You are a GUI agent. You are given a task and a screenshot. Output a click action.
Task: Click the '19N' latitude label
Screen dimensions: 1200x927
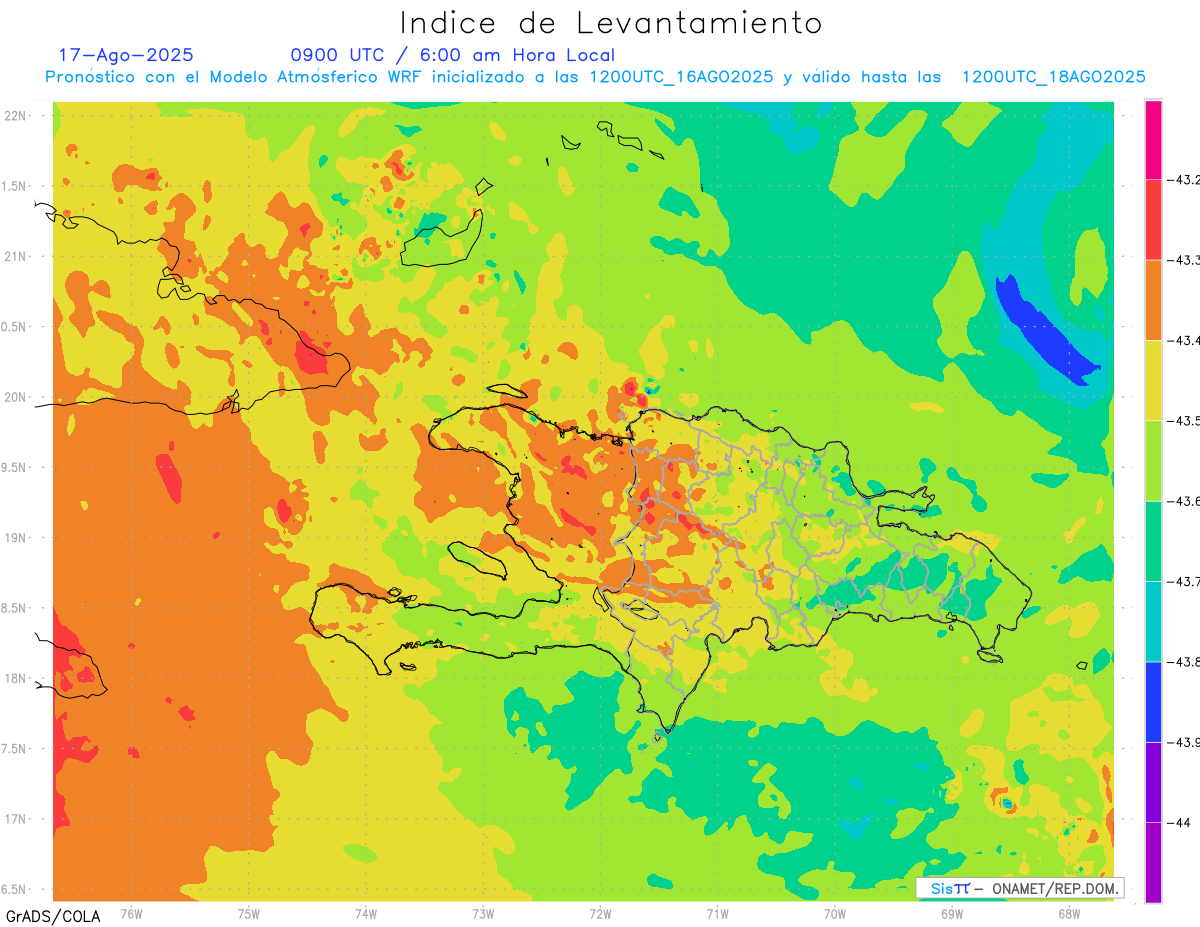(x=16, y=537)
